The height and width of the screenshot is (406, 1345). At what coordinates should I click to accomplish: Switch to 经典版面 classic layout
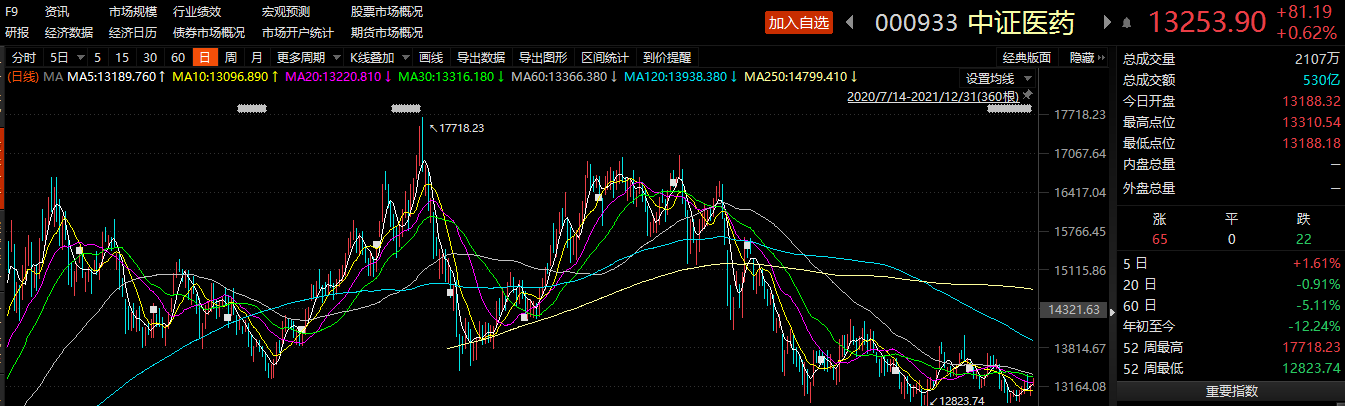tap(1027, 58)
